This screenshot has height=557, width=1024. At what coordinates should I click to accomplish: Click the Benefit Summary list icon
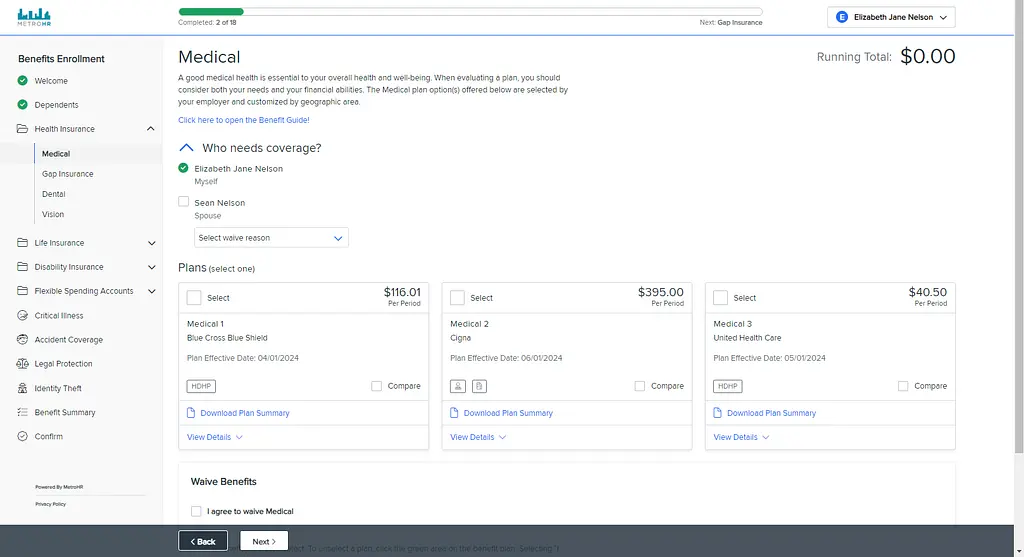coord(23,412)
